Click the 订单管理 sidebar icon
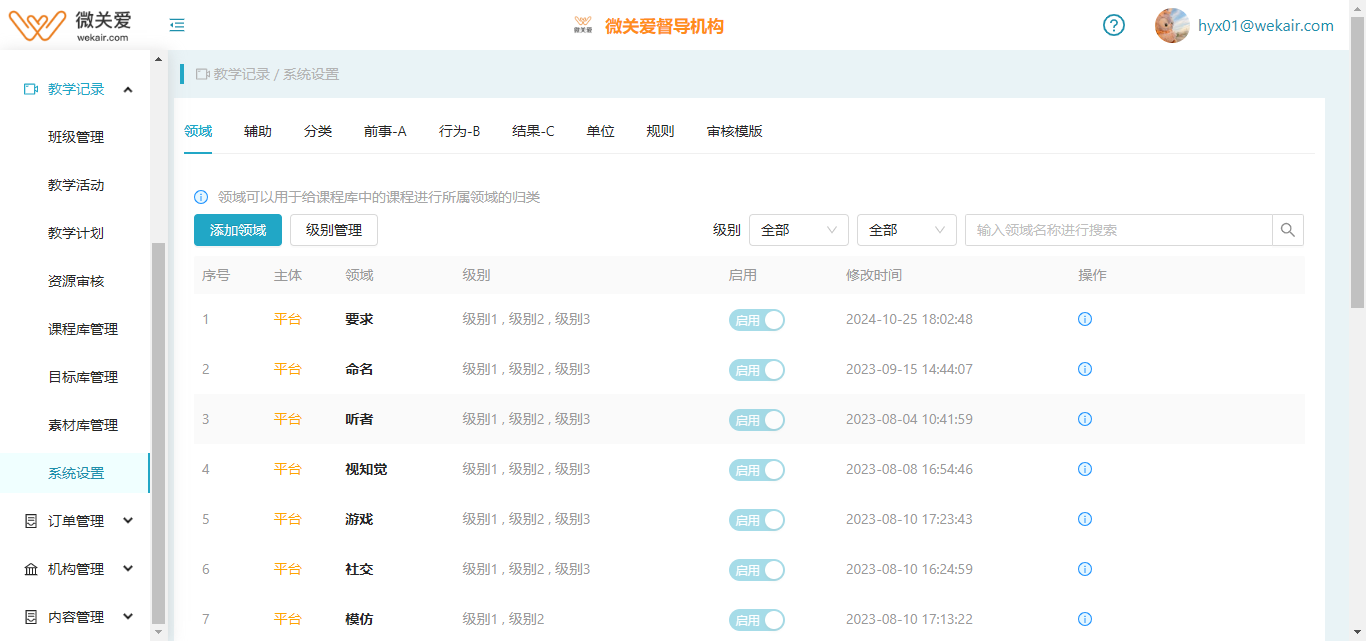Image resolution: width=1366 pixels, height=641 pixels. click(x=31, y=521)
